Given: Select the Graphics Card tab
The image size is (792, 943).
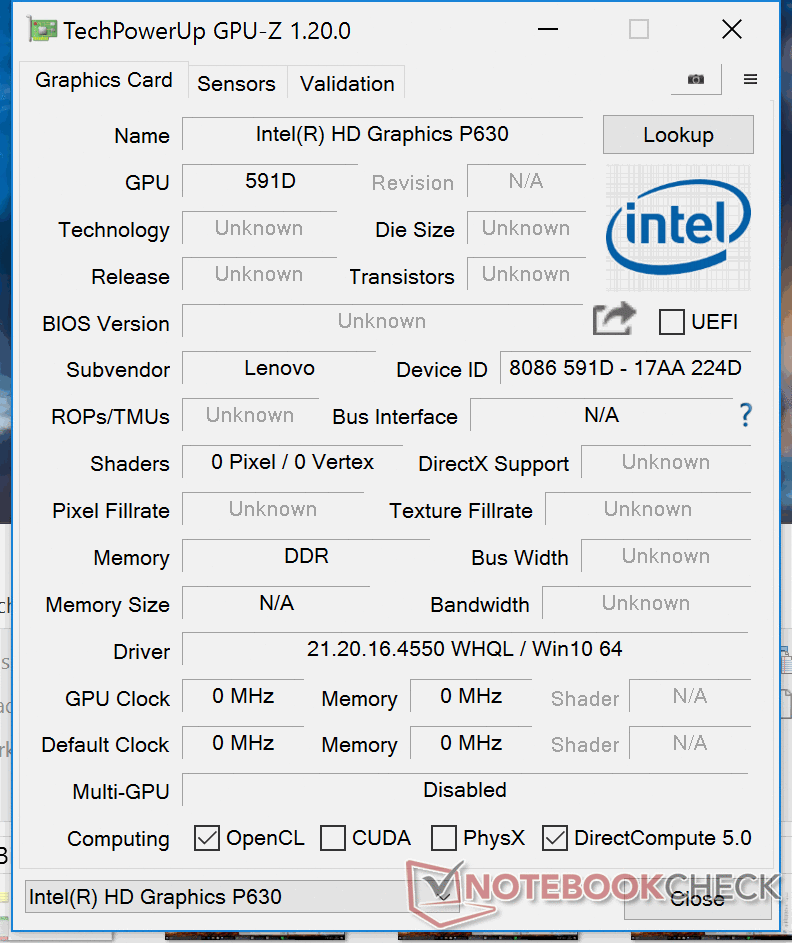Looking at the screenshot, I should [104, 80].
